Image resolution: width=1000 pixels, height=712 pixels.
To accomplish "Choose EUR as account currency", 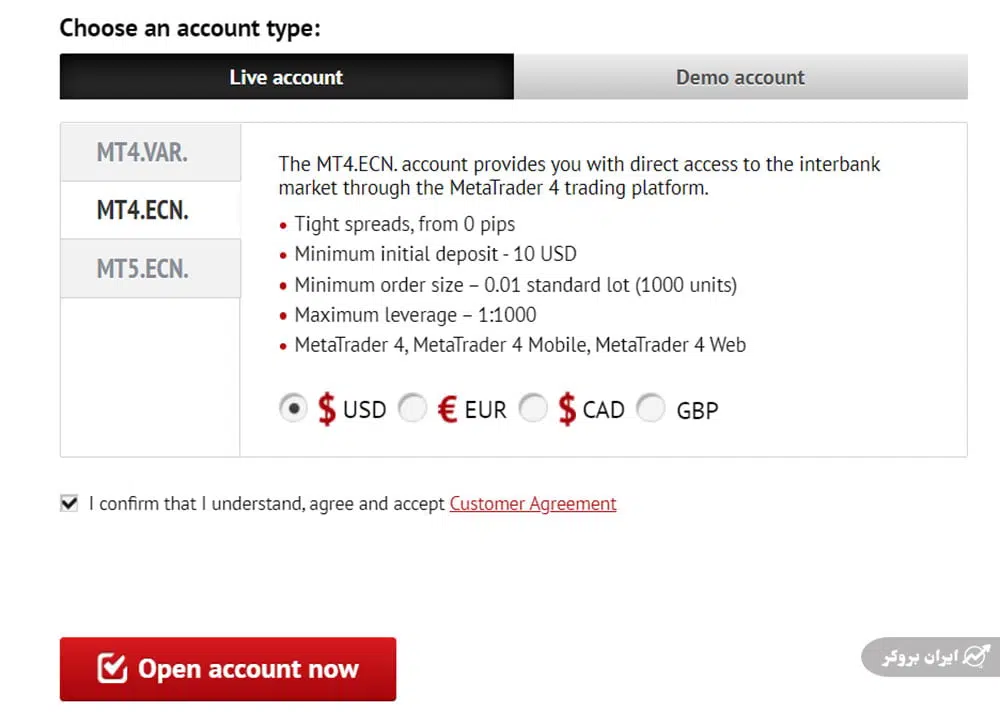I will [413, 408].
